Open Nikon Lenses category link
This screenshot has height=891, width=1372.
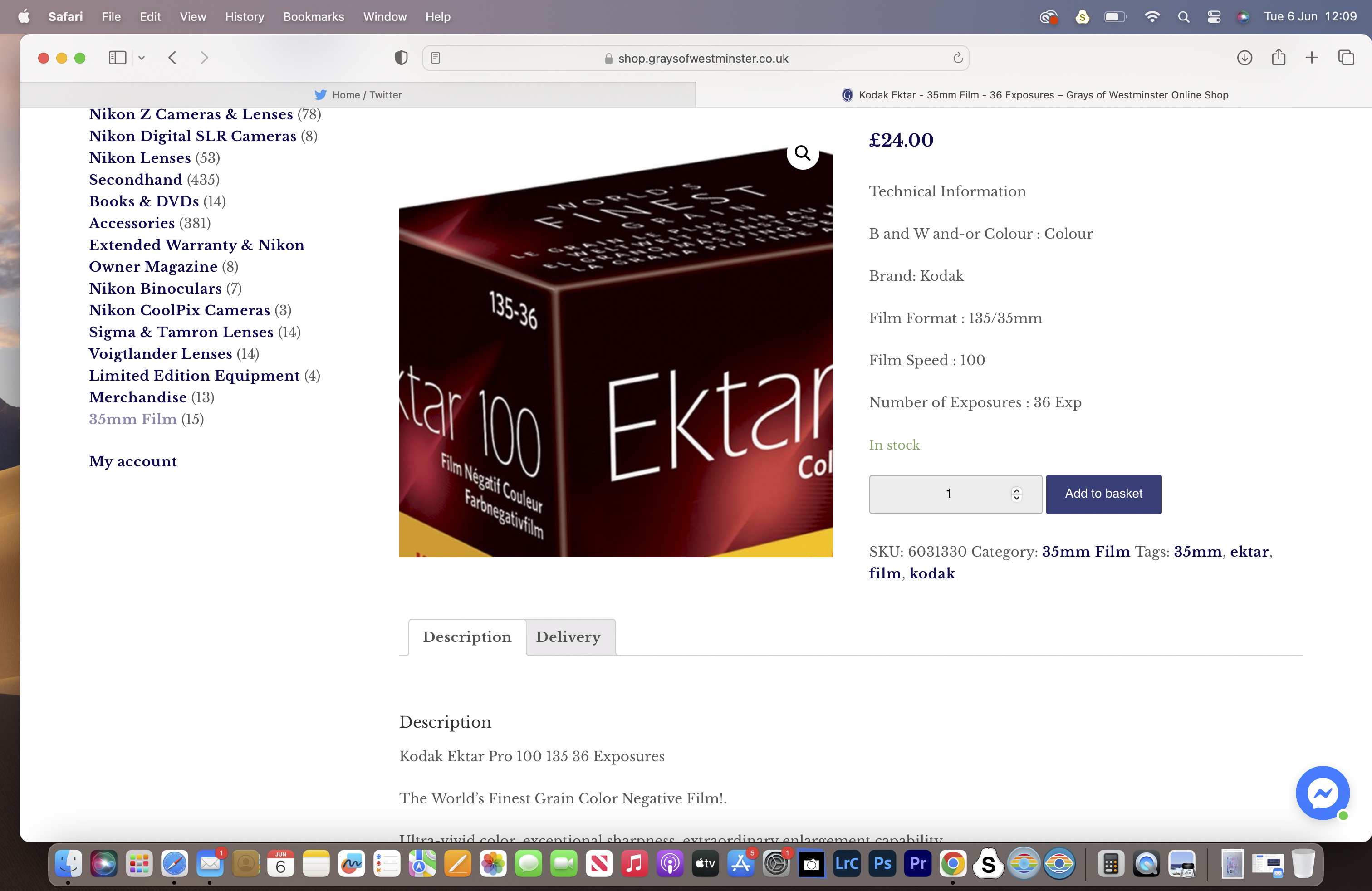(140, 158)
